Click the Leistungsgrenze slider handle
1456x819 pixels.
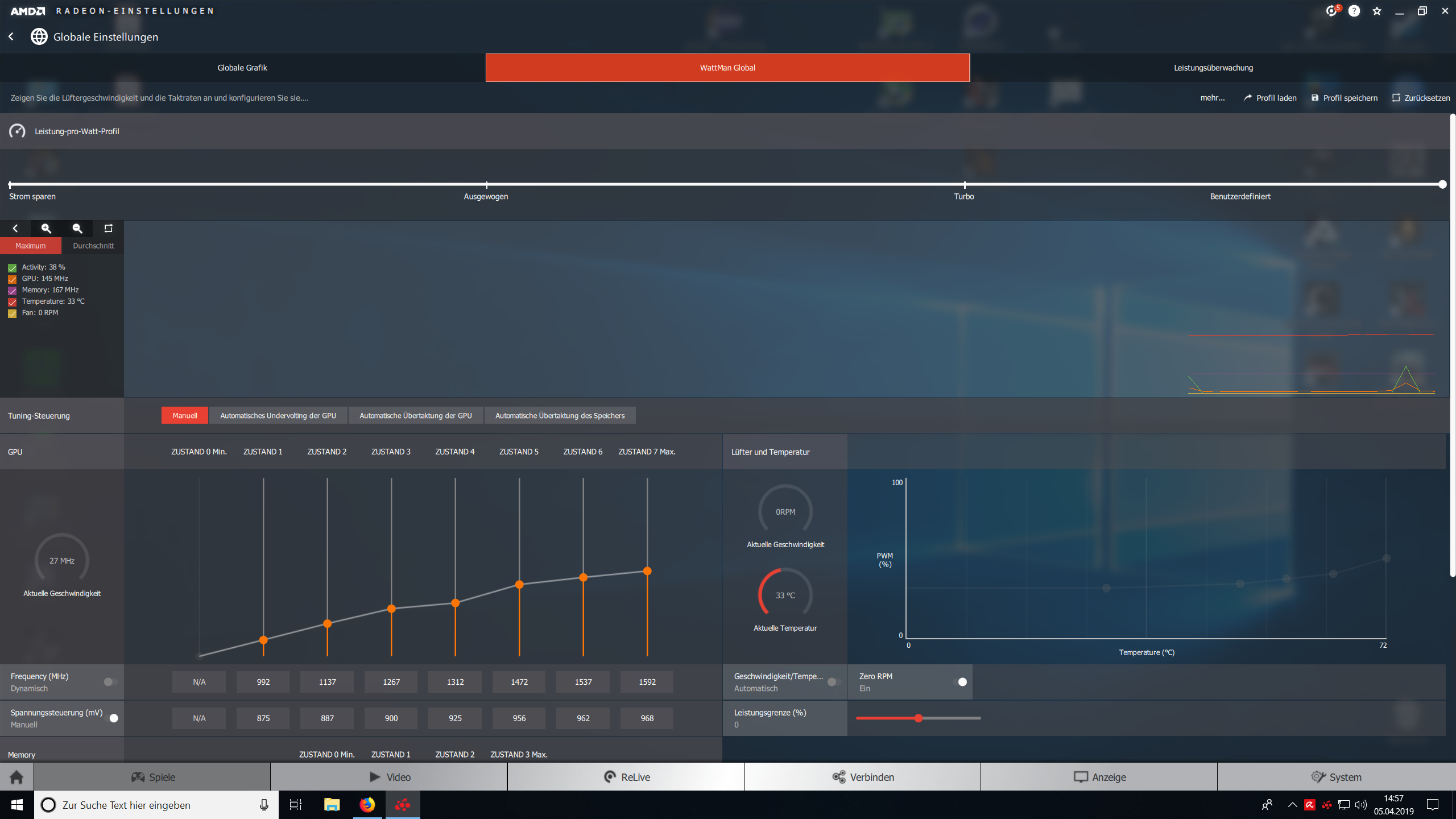[919, 718]
